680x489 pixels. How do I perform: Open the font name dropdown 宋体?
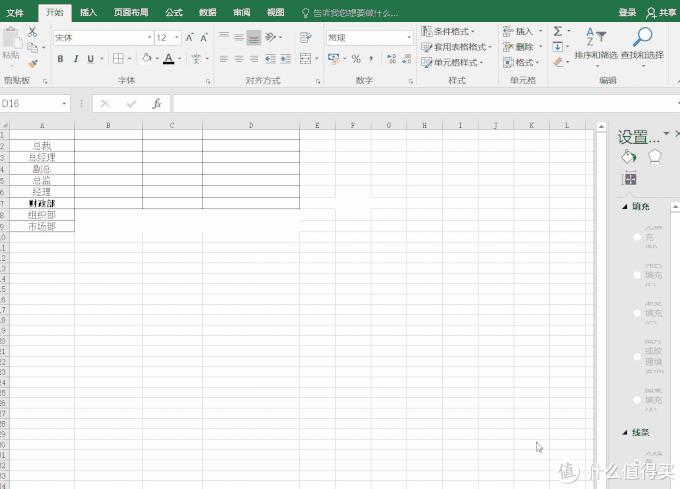click(149, 38)
